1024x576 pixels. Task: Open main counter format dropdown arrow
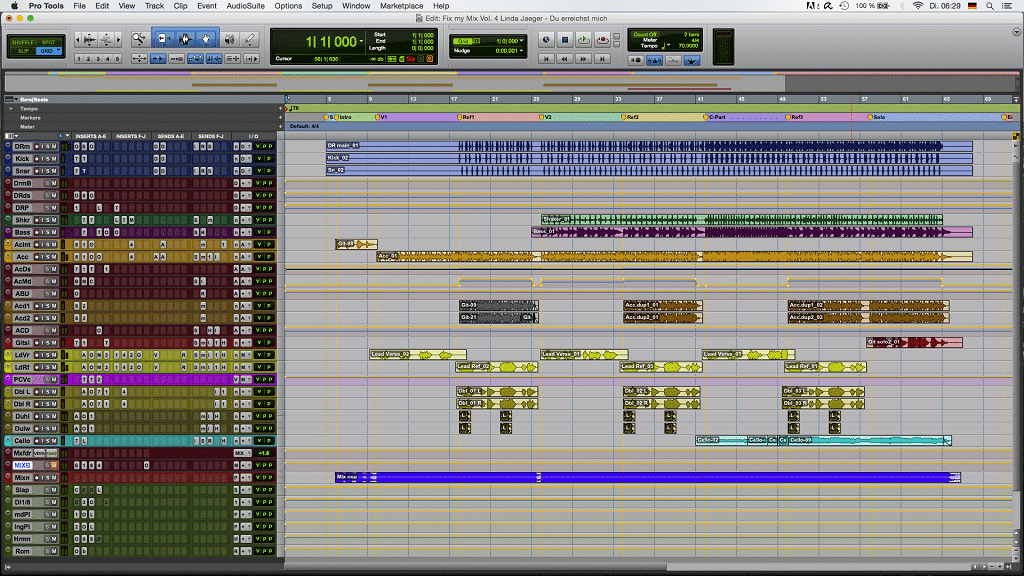[x=362, y=41]
